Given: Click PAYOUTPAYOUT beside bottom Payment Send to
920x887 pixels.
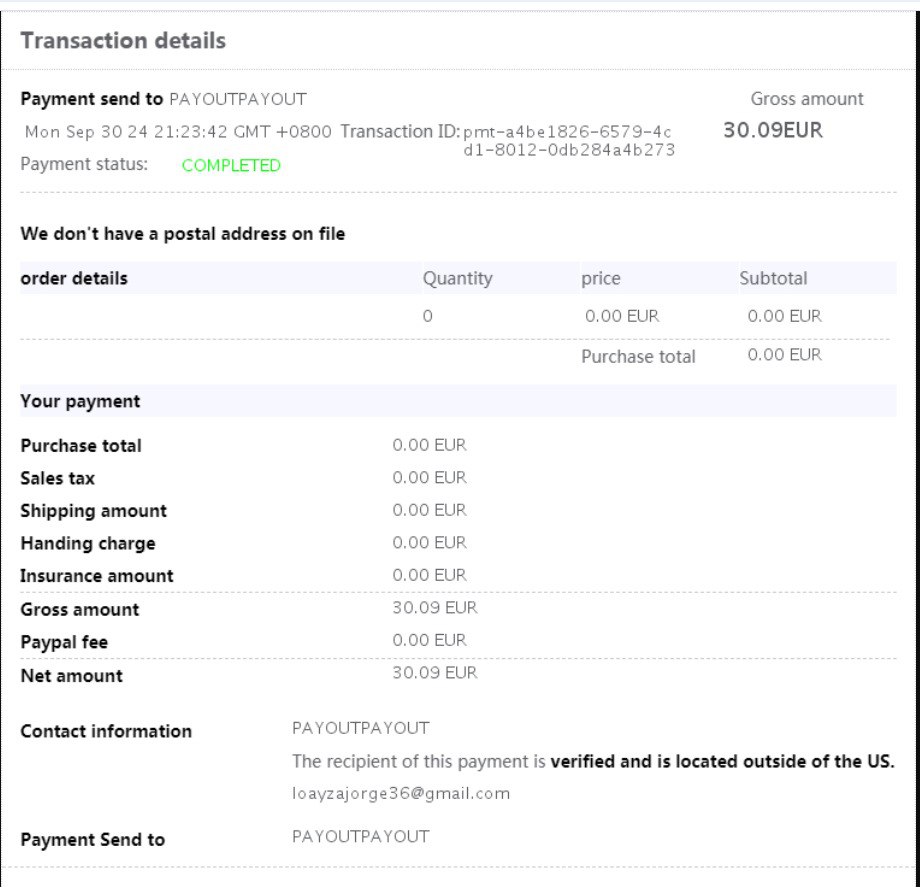Looking at the screenshot, I should pos(360,836).
